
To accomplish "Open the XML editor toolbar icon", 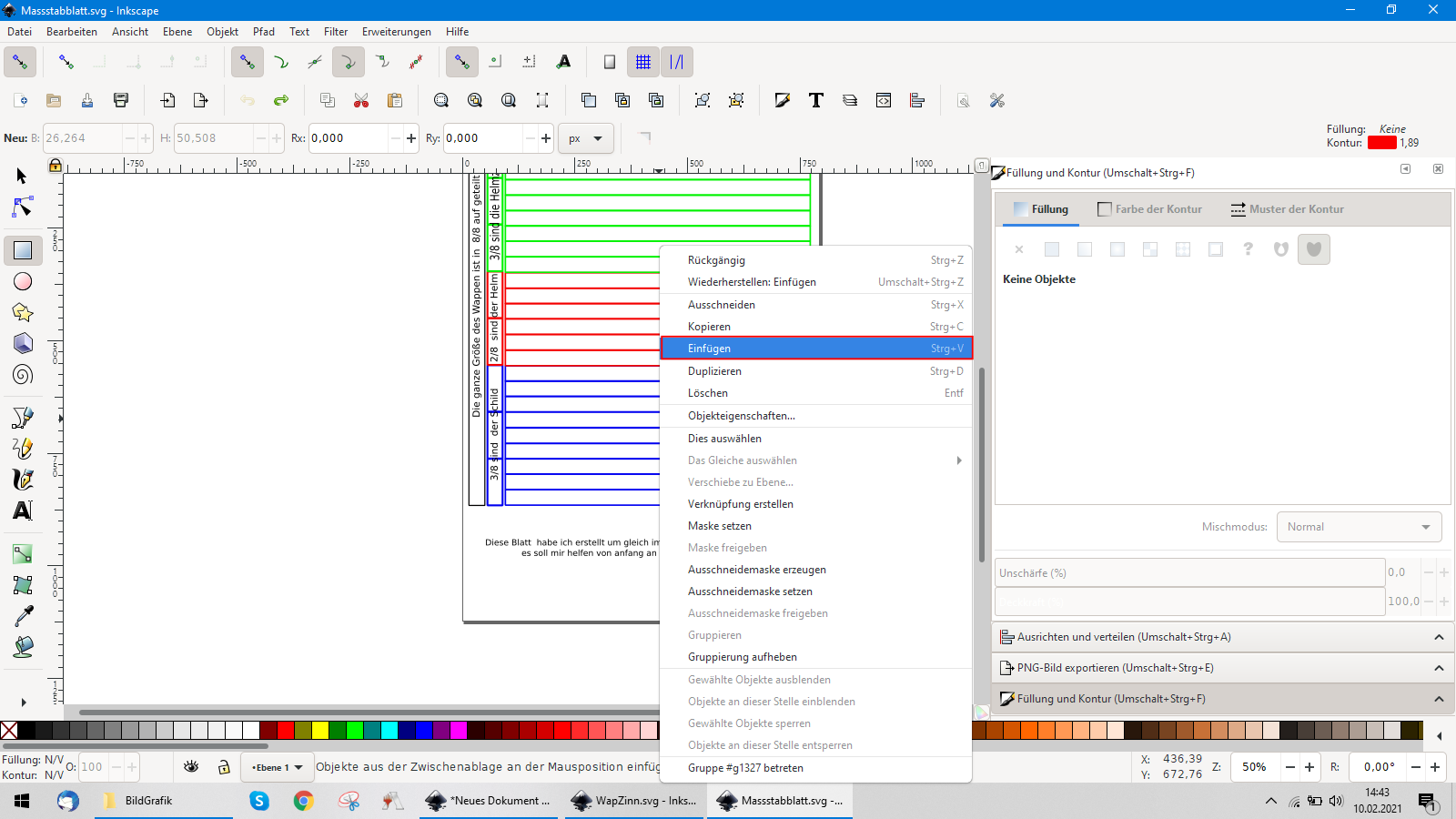I will (x=884, y=100).
